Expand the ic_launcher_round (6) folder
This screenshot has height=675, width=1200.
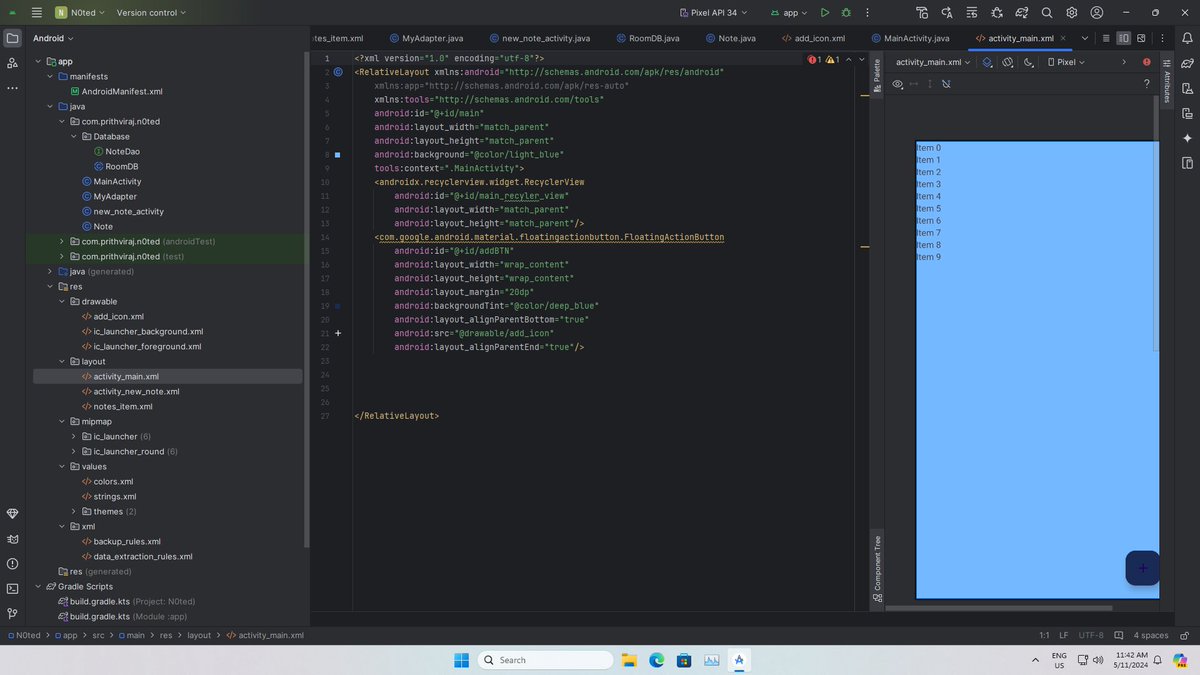pos(74,451)
